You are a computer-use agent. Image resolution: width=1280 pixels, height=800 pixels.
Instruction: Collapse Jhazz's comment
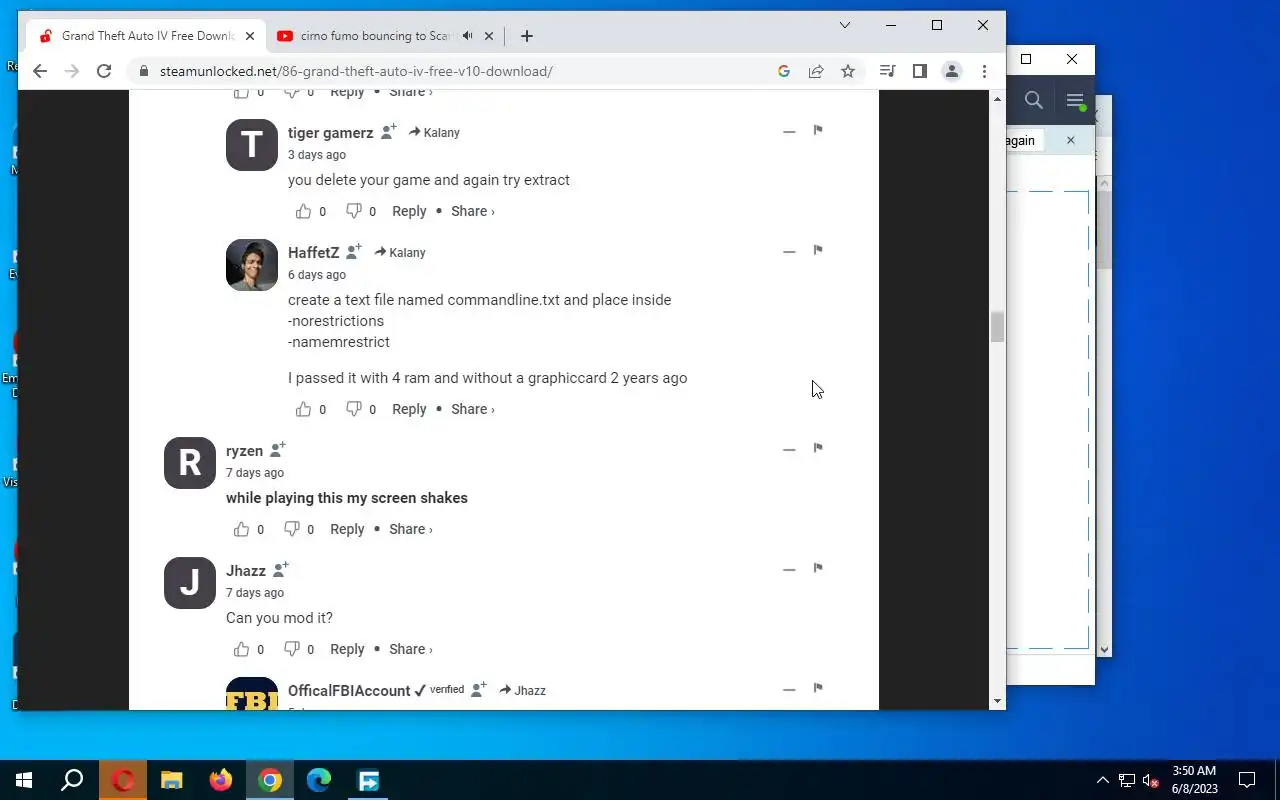[x=789, y=569]
